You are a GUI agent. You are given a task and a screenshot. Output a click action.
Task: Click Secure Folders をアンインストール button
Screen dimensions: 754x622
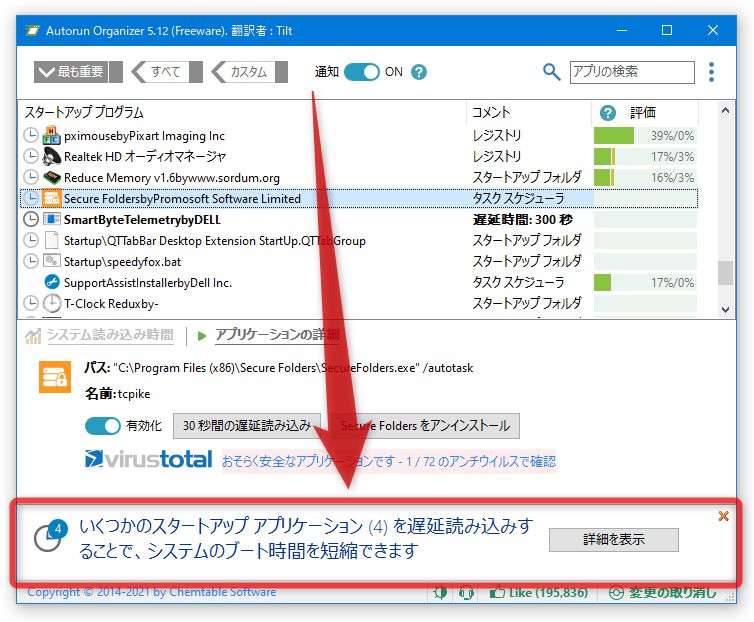425,426
